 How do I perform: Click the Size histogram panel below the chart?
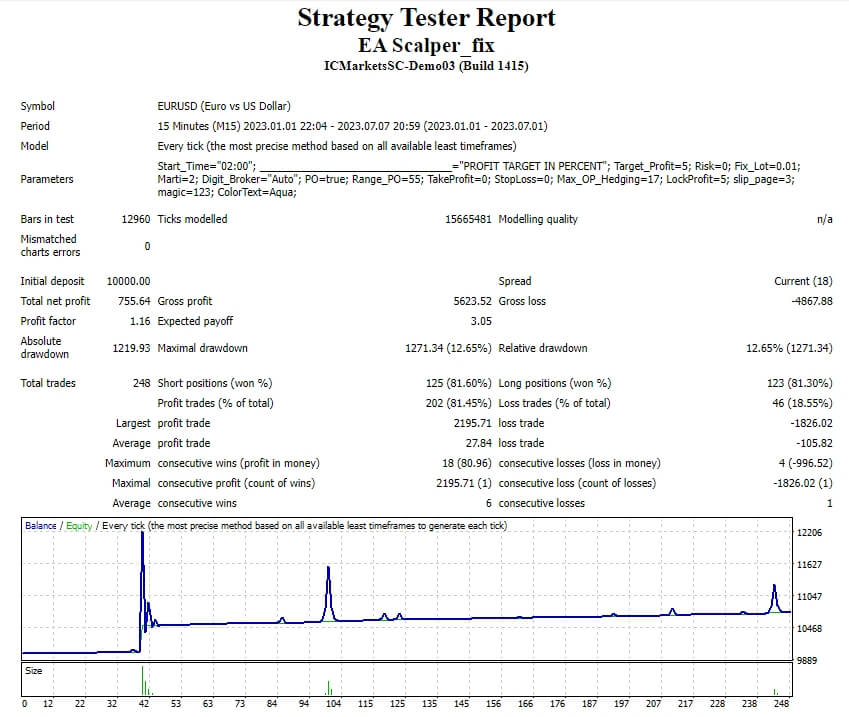(400, 677)
